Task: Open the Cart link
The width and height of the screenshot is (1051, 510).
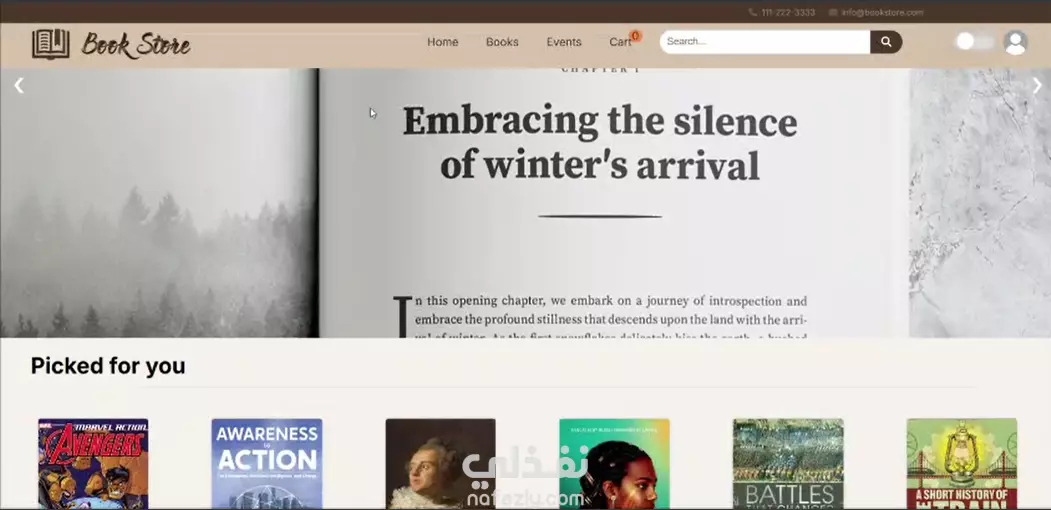Action: click(x=620, y=42)
